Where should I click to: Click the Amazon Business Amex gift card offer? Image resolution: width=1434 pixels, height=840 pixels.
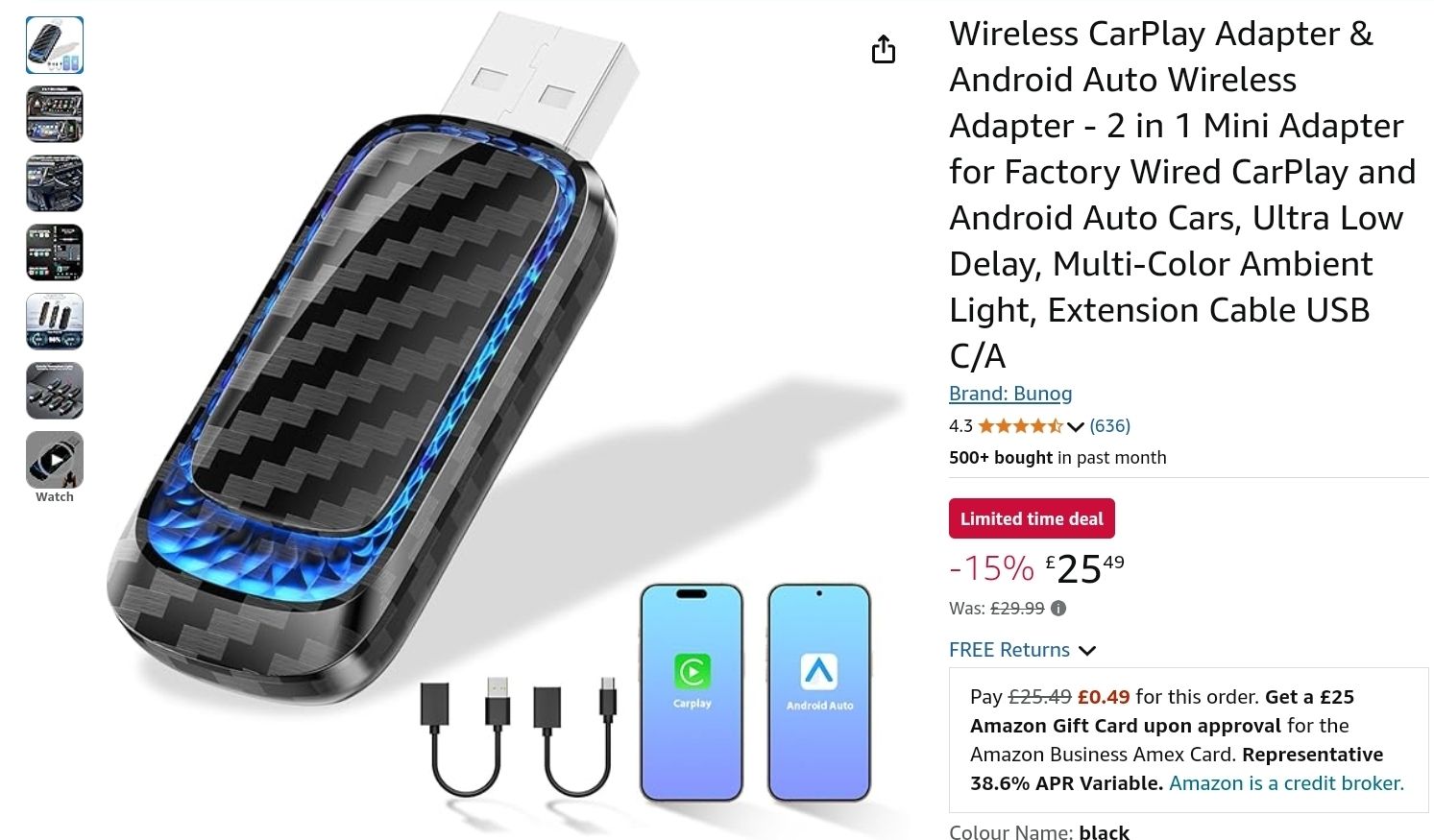[x=1188, y=740]
